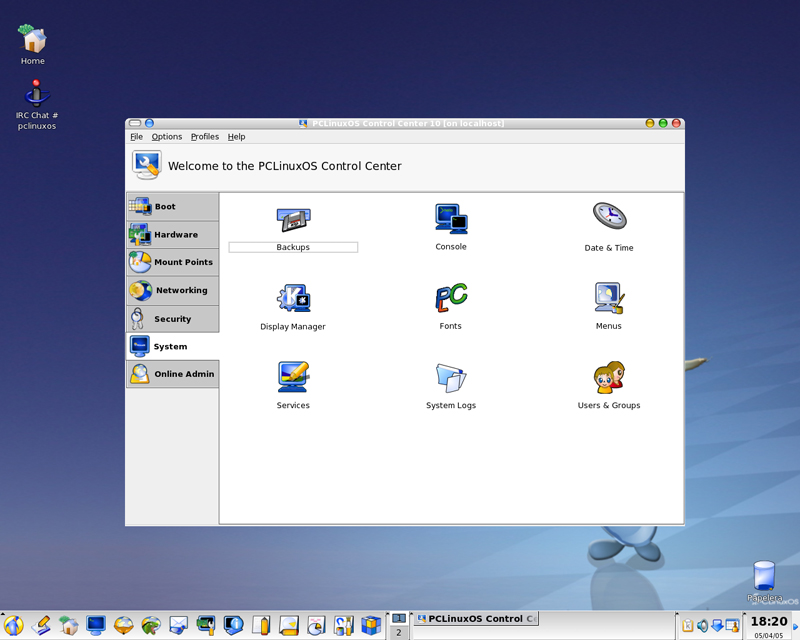
Task: Click the Control Center wrench logo in header
Action: click(x=147, y=165)
